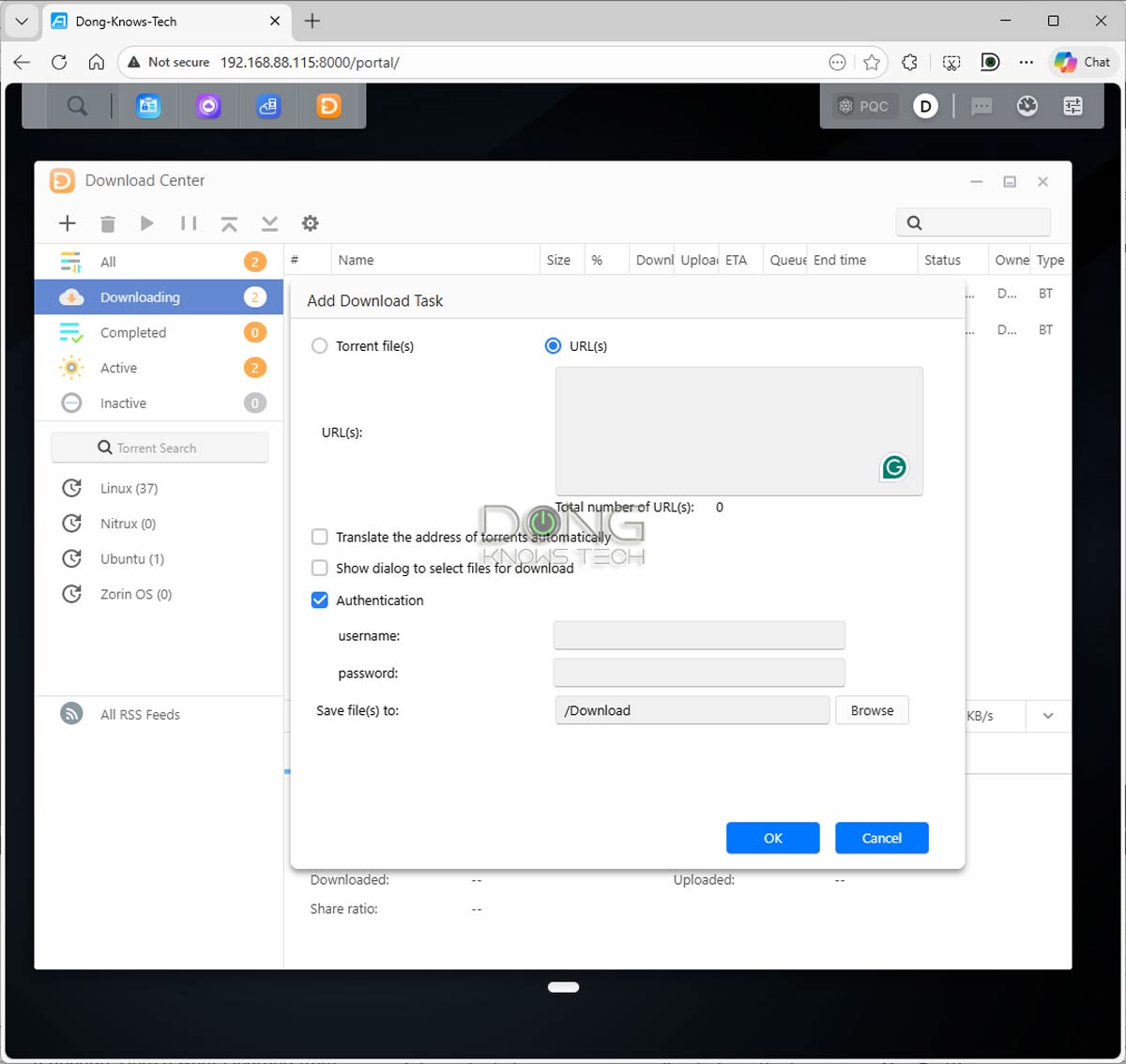Screen dimensions: 1126x1064
Task: Click the add download task plus icon
Action: point(68,223)
